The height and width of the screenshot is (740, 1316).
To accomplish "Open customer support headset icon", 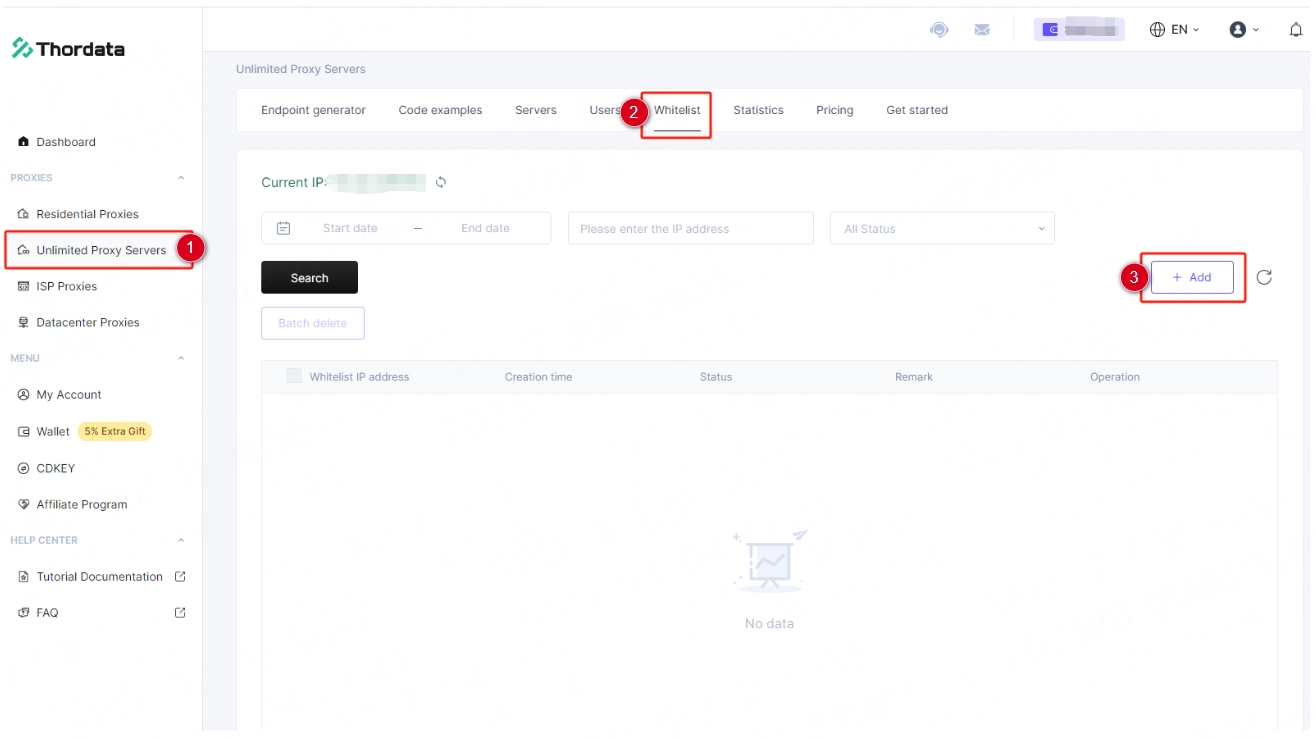I will [939, 30].
